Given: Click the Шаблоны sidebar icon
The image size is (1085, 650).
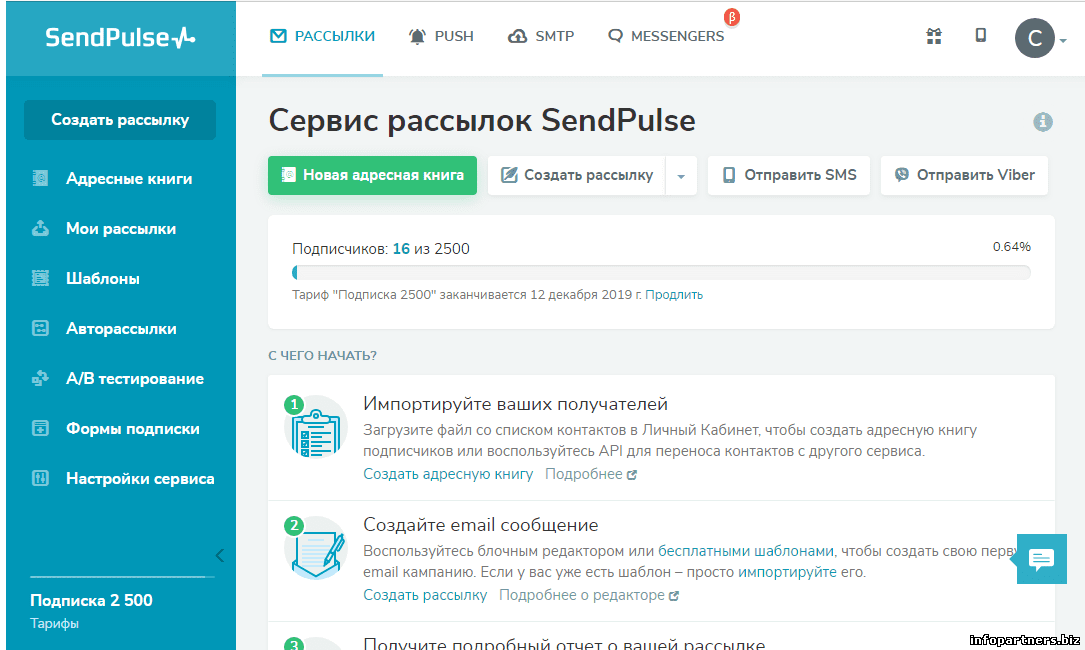Looking at the screenshot, I should point(40,278).
